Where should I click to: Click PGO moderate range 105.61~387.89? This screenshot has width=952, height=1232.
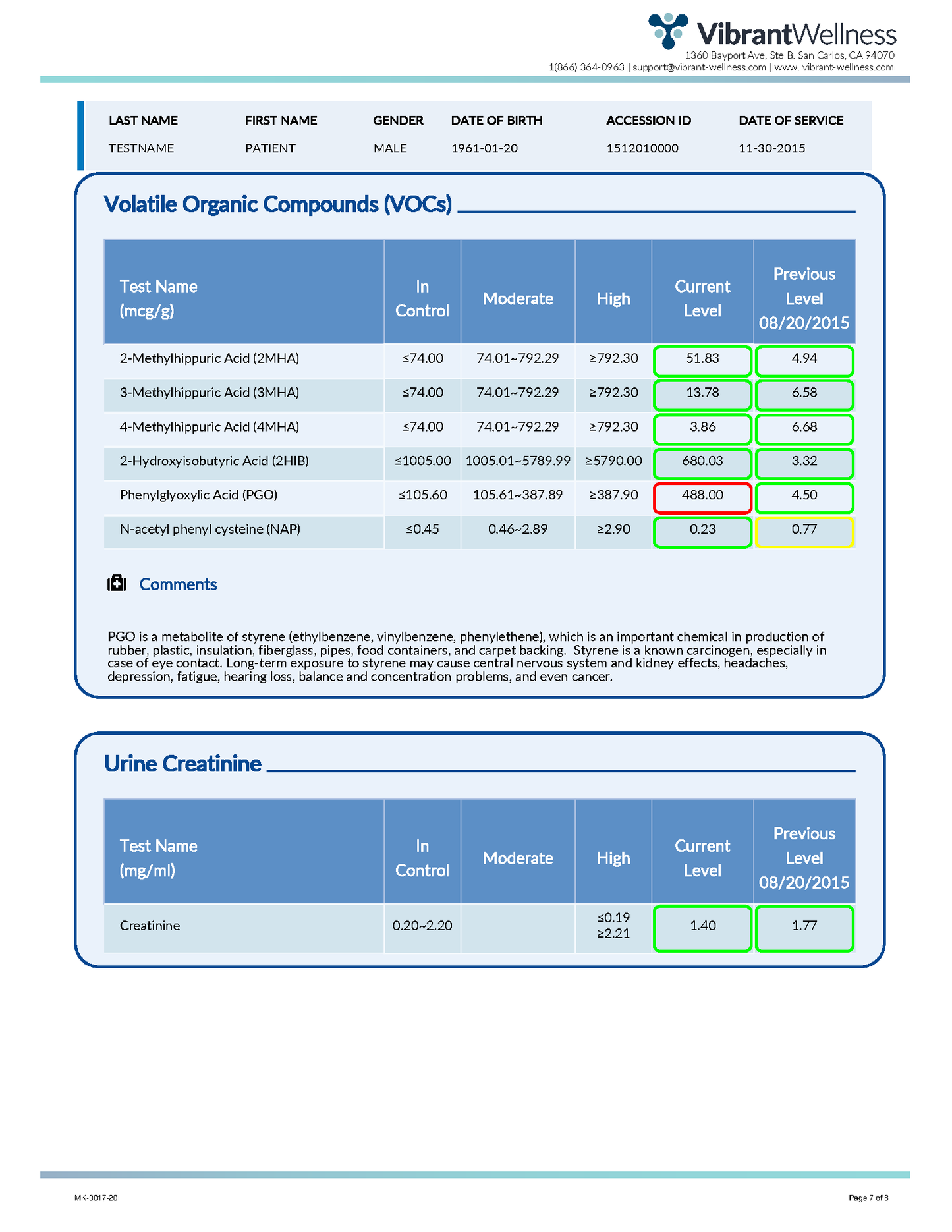pos(518,495)
